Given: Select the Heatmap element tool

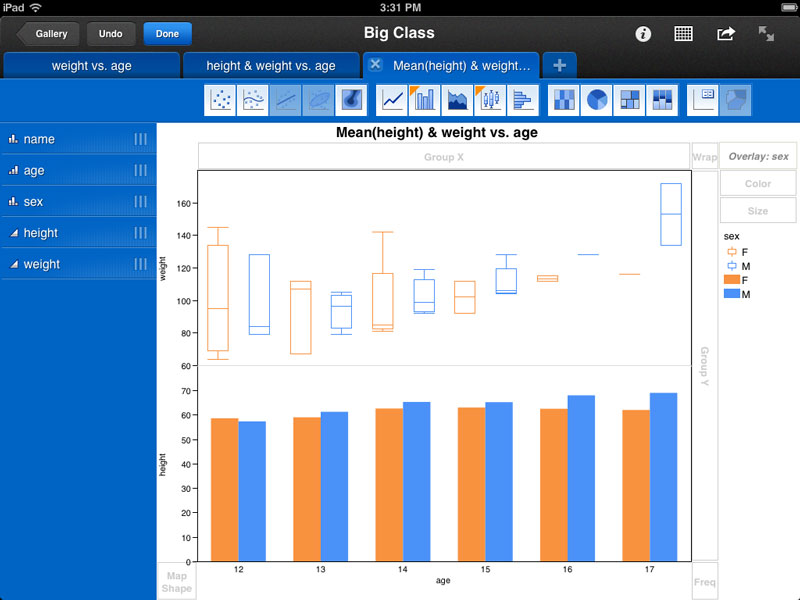Looking at the screenshot, I should (x=563, y=100).
